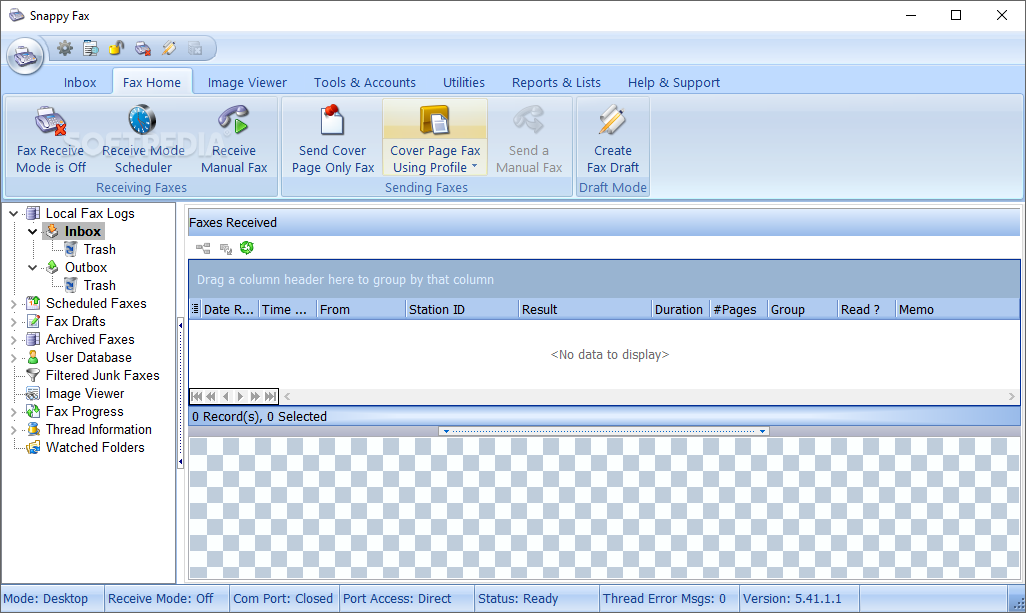
Task: Click Cover Page Fax Using Profile icon
Action: click(x=434, y=121)
